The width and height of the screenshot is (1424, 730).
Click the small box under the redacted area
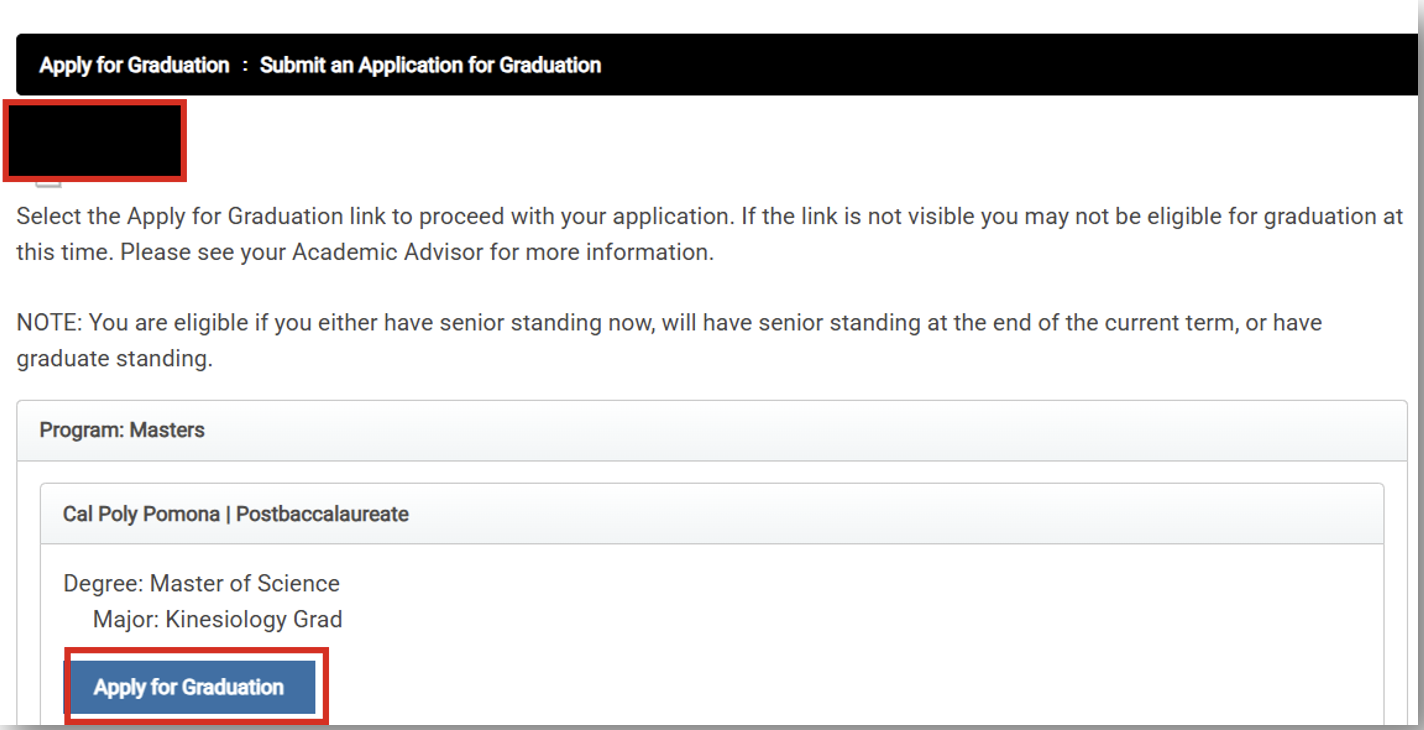click(x=48, y=184)
